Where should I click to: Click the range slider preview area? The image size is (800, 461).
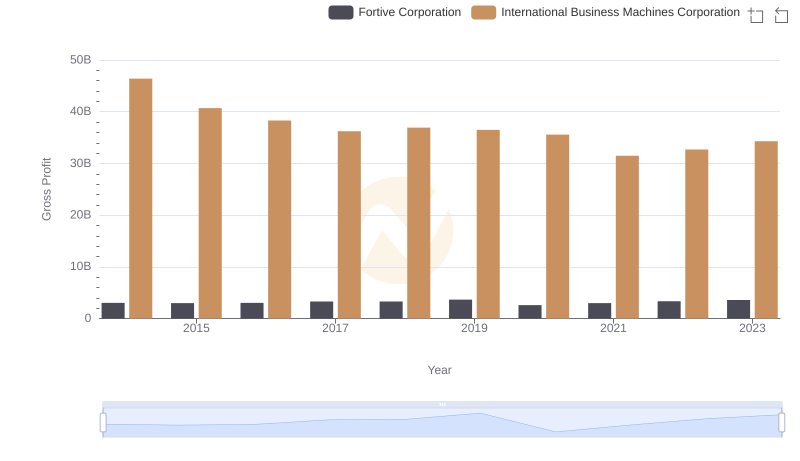click(x=442, y=423)
